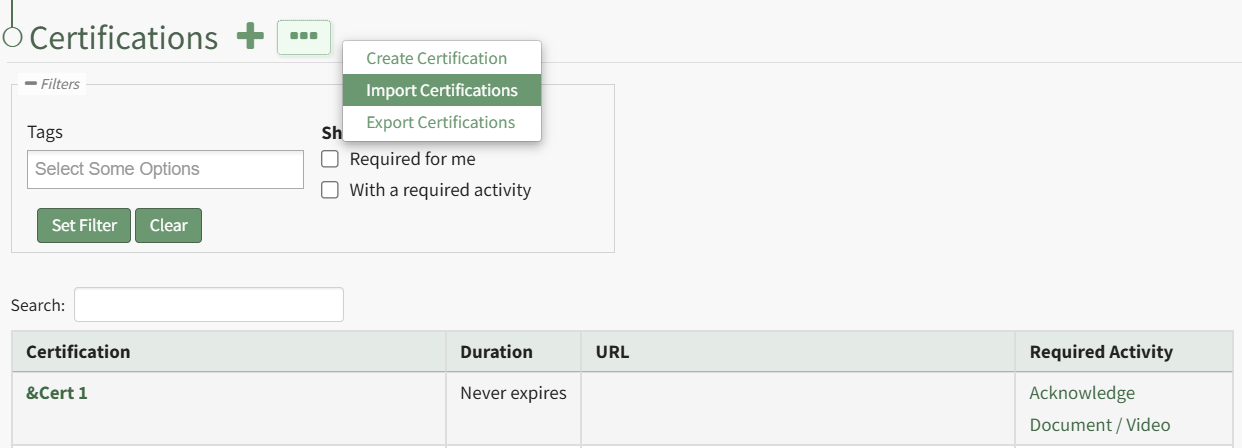This screenshot has width=1242, height=448.
Task: Open the &Cert 1 certification link
Action: [57, 393]
